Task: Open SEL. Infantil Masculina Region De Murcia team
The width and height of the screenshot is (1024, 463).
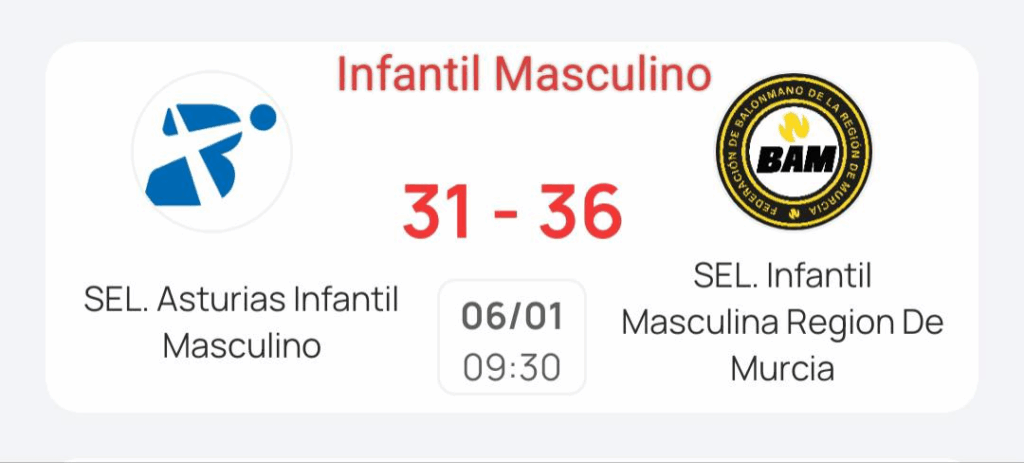Action: [x=782, y=322]
